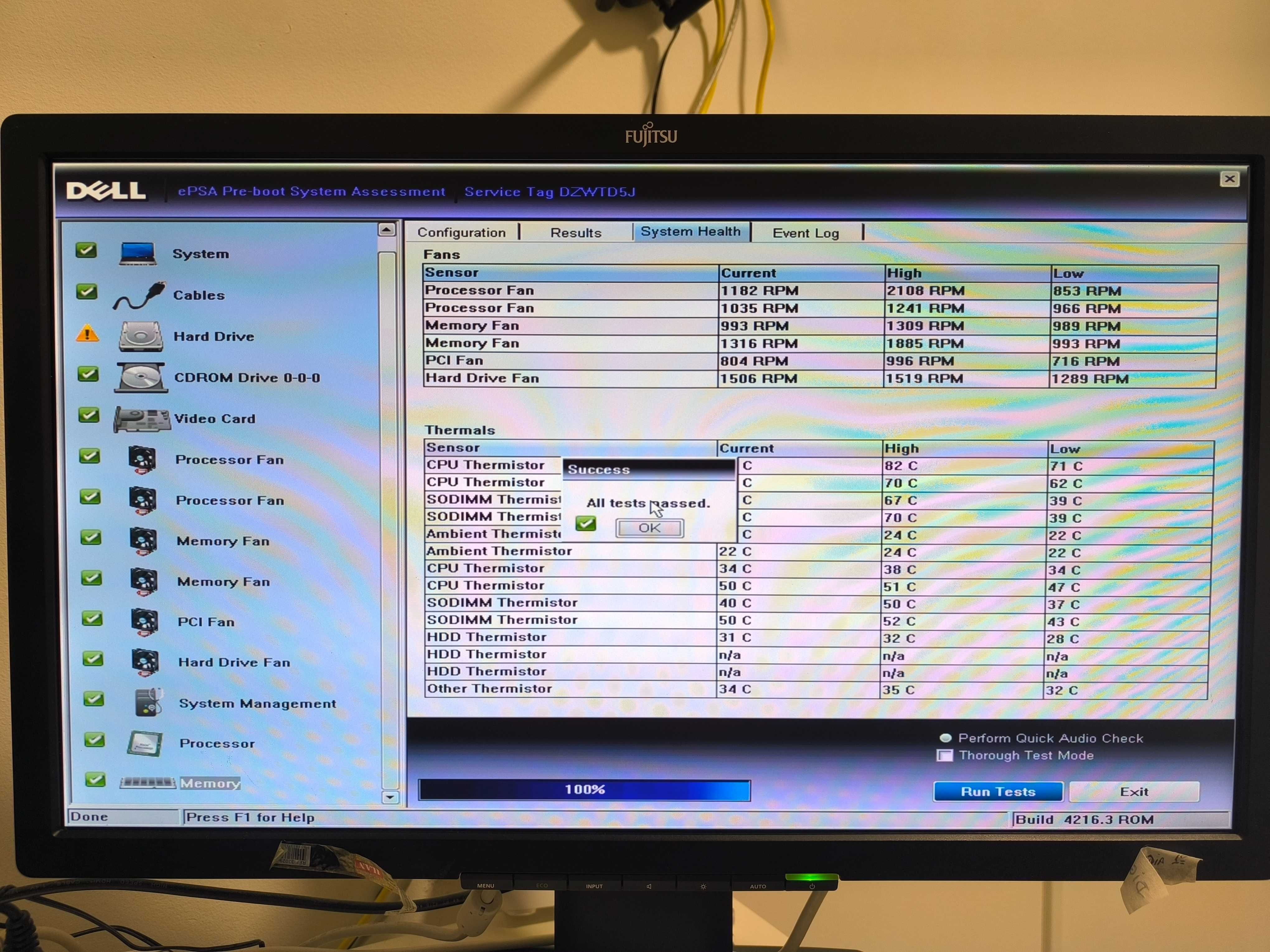The width and height of the screenshot is (1270, 952).
Task: Click the Thermals table Sensor column header
Action: point(571,448)
